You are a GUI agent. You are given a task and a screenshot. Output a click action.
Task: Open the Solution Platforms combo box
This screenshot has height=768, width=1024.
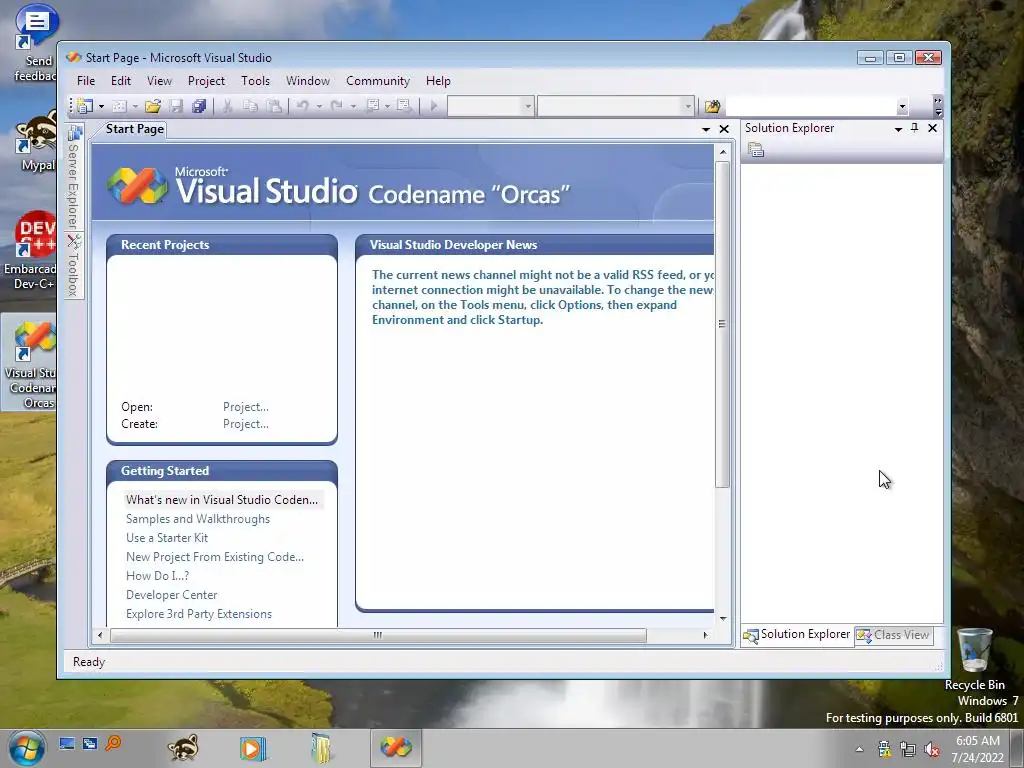[x=615, y=106]
